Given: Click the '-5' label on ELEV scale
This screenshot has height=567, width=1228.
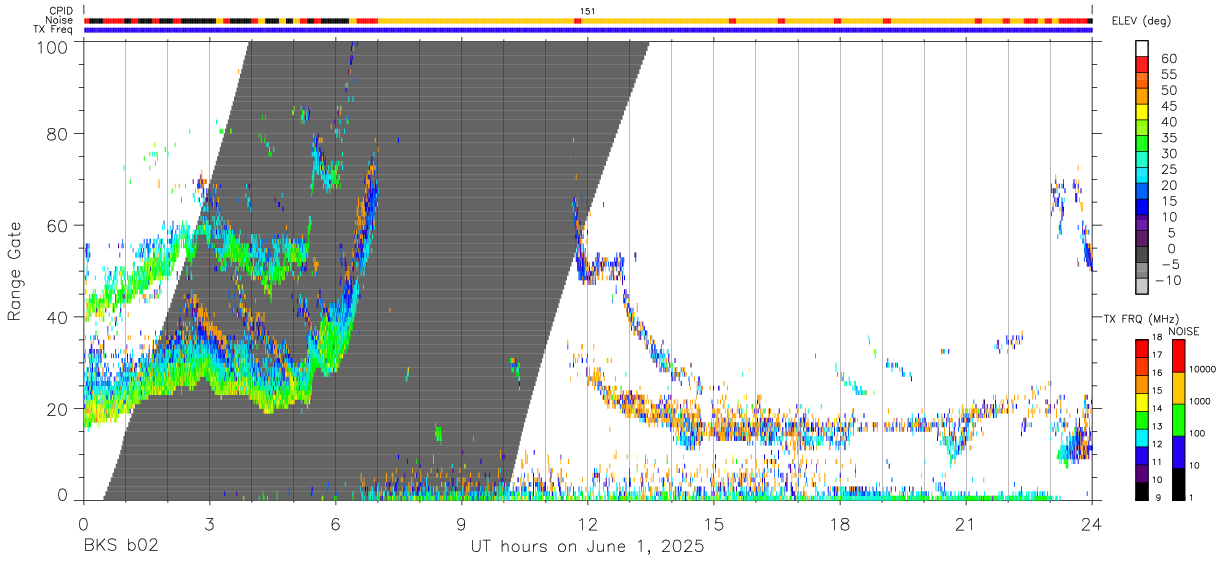Looking at the screenshot, I should (x=1169, y=265).
